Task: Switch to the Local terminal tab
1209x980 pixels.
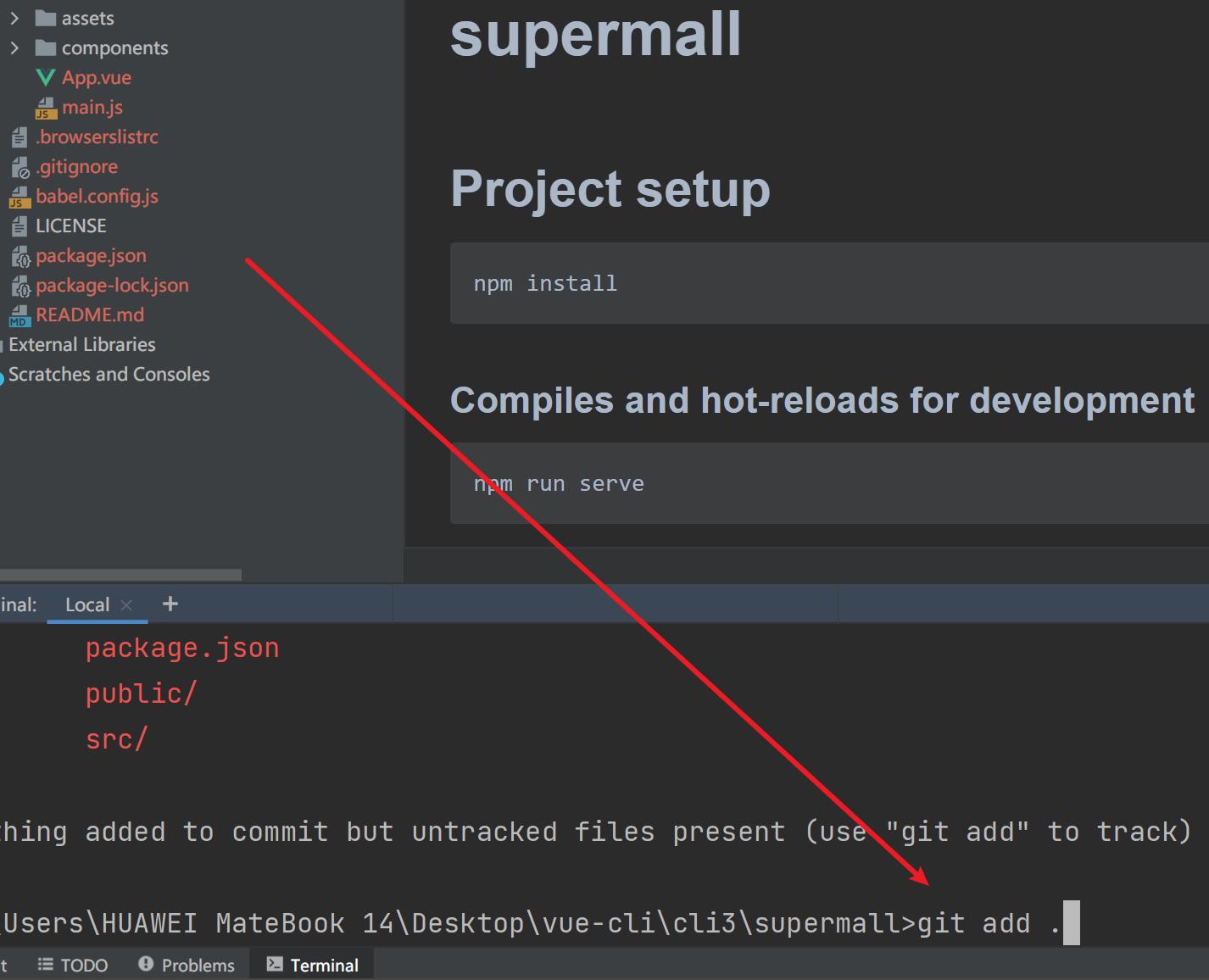Action: point(87,604)
